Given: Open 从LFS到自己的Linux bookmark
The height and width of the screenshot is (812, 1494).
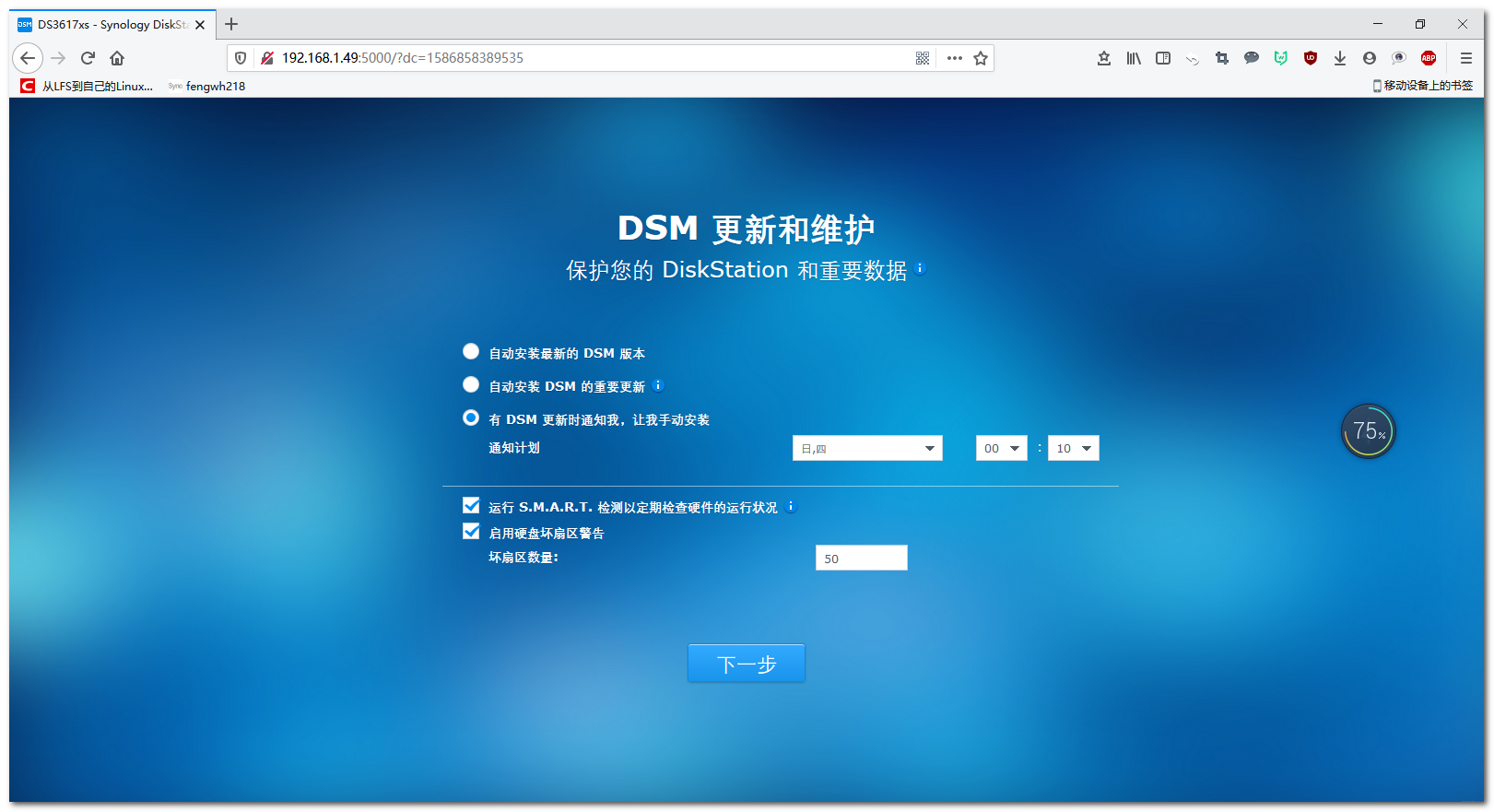Looking at the screenshot, I should pyautogui.click(x=88, y=86).
